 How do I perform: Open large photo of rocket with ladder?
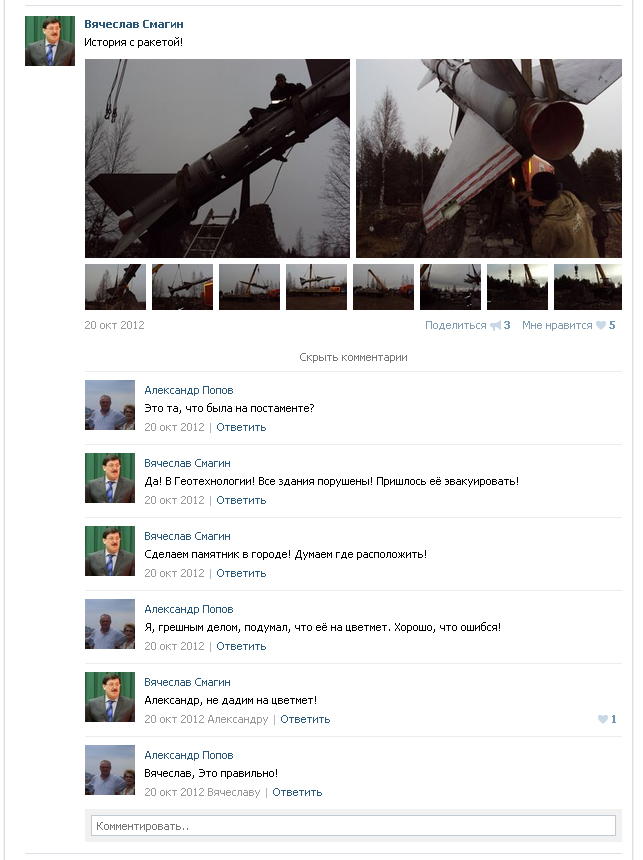tap(217, 159)
